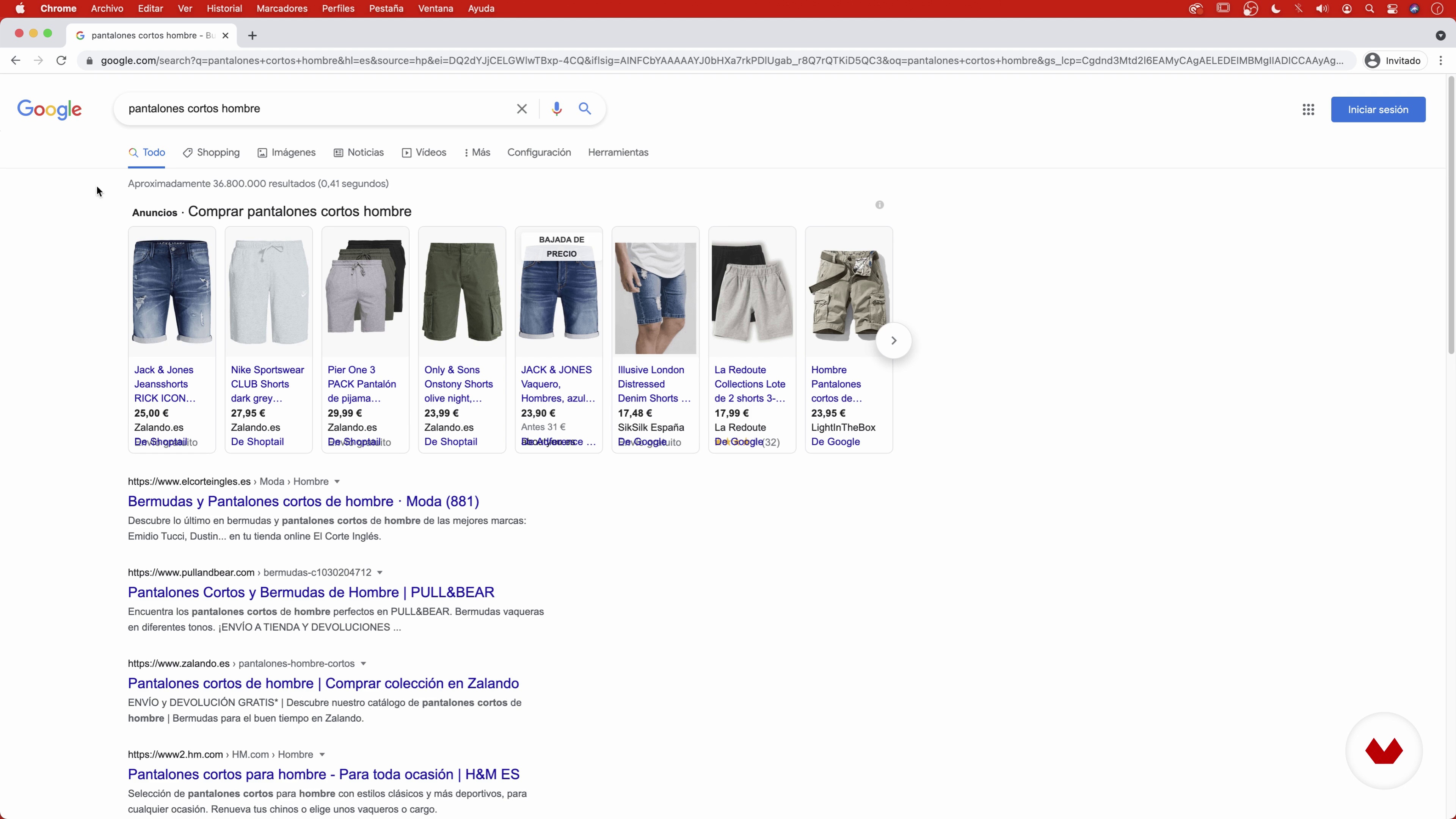Image resolution: width=1456 pixels, height=819 pixels.
Task: Open macOS Spotlight search icon
Action: tap(1370, 8)
